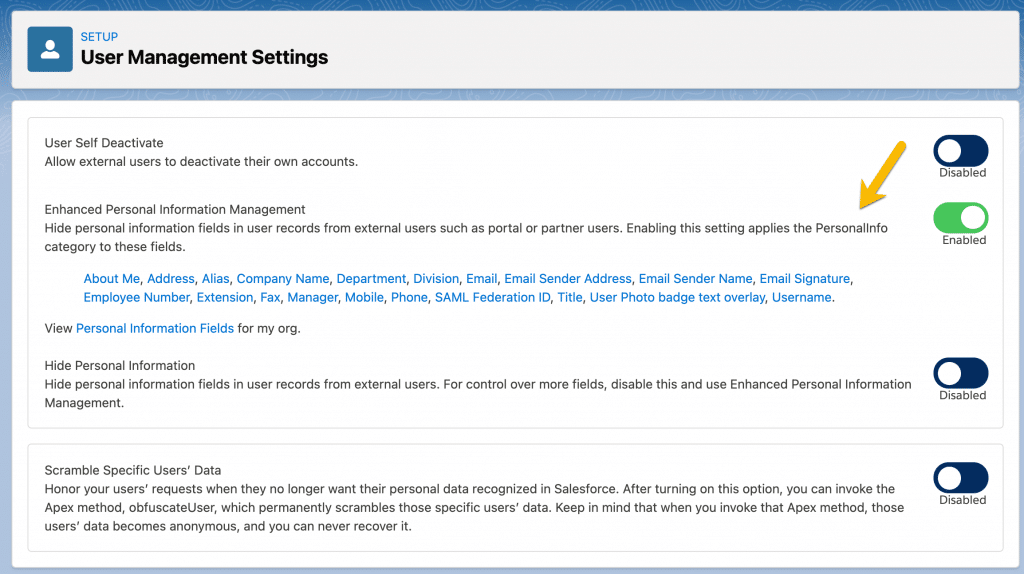Image resolution: width=1024 pixels, height=574 pixels.
Task: Click the Email Sender Address link
Action: [568, 279]
